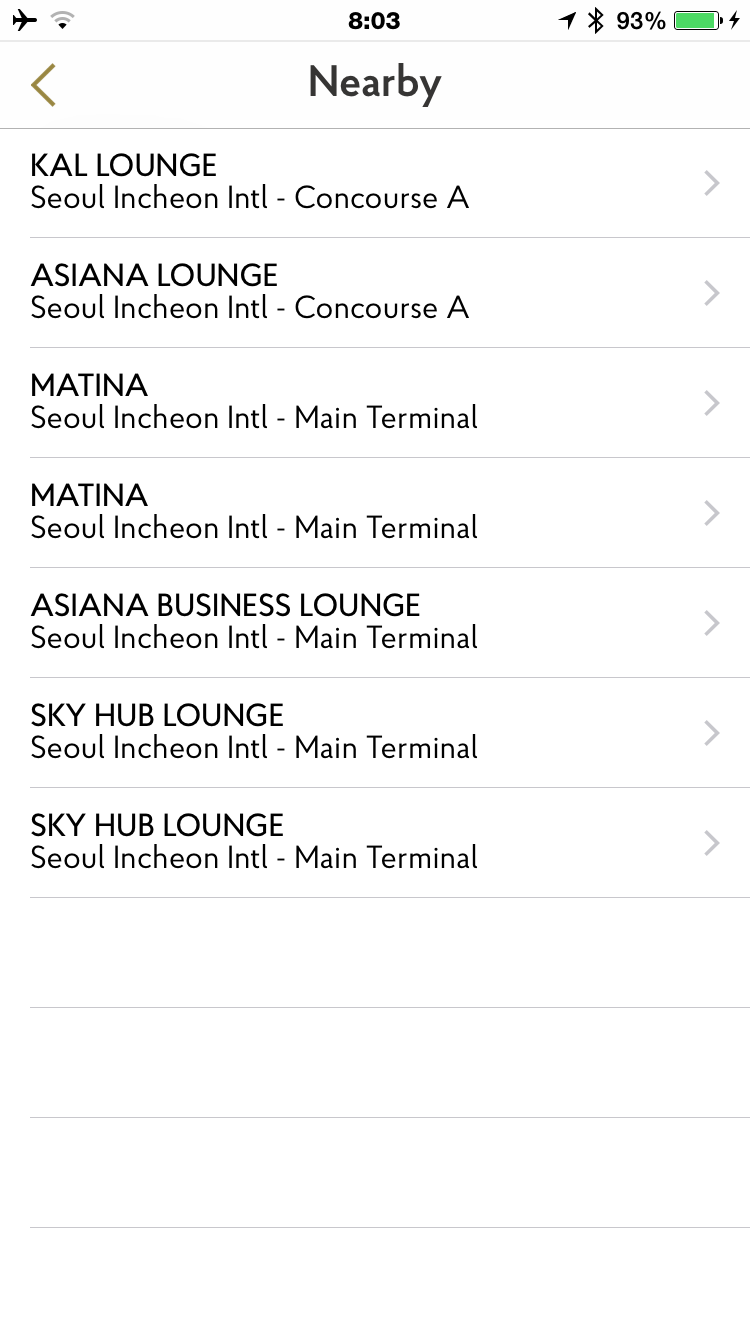Tap the airplane mode status icon
This screenshot has width=750, height=1334.
[25, 20]
